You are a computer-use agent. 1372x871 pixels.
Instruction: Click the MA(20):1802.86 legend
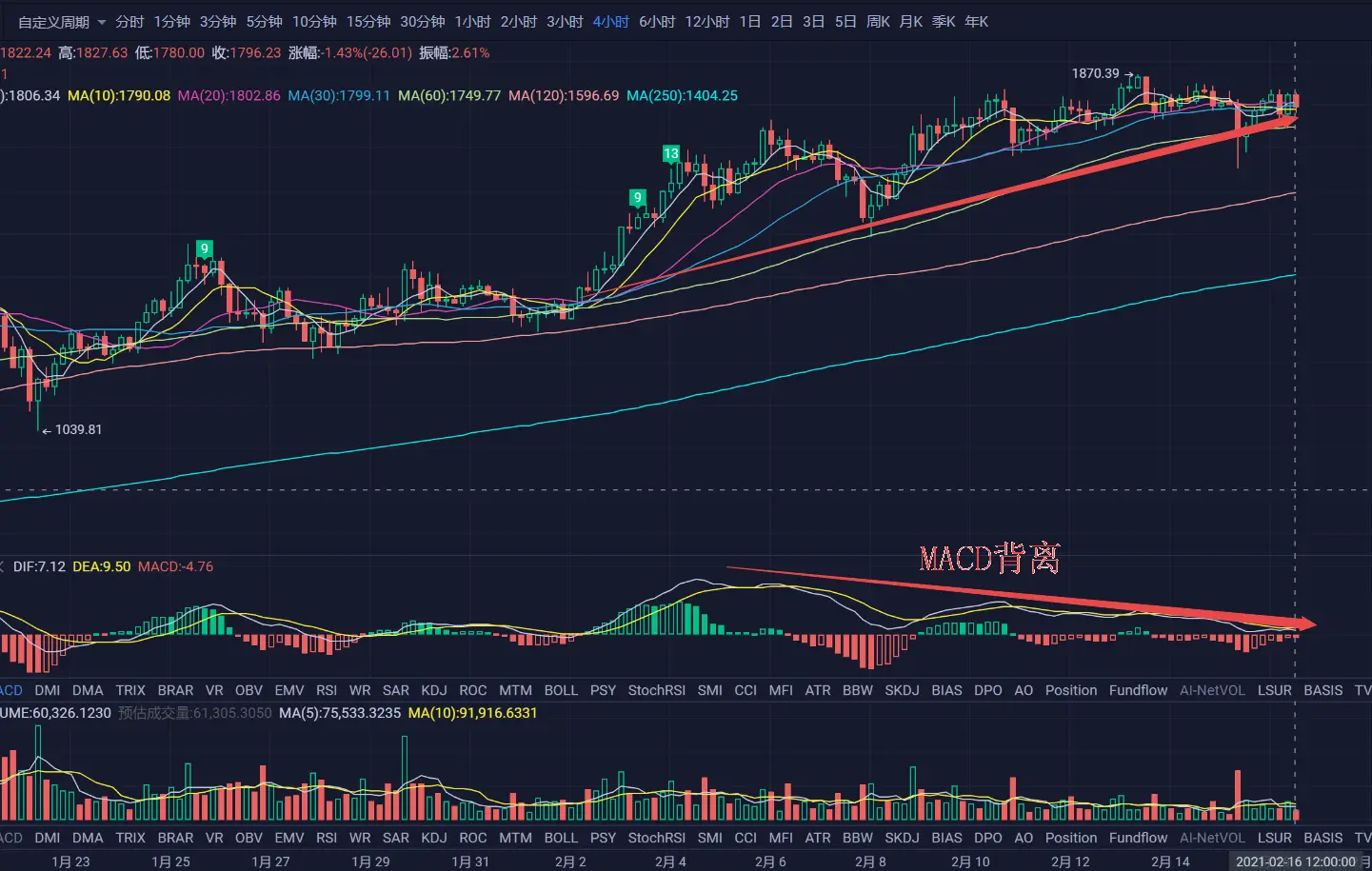pyautogui.click(x=229, y=96)
